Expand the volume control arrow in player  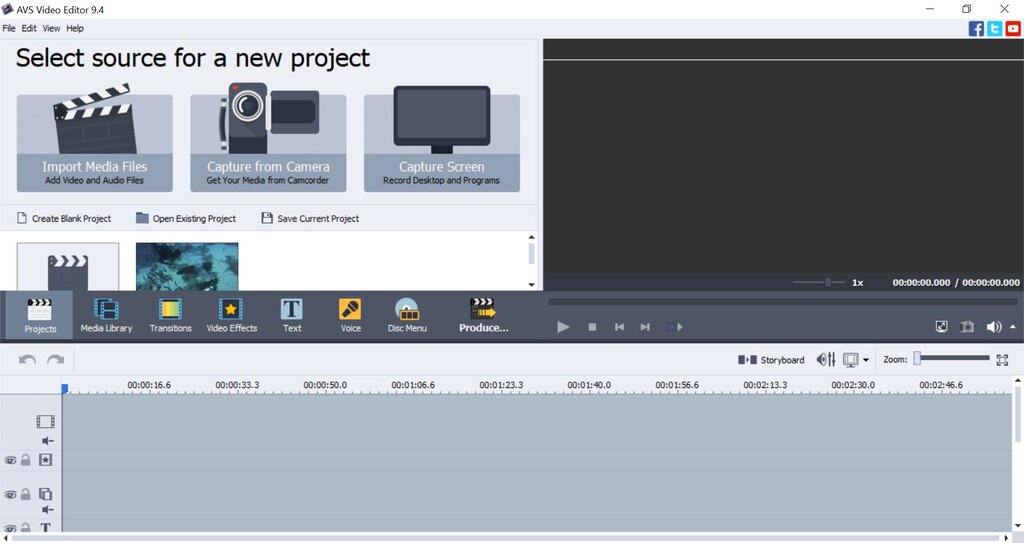point(1013,326)
